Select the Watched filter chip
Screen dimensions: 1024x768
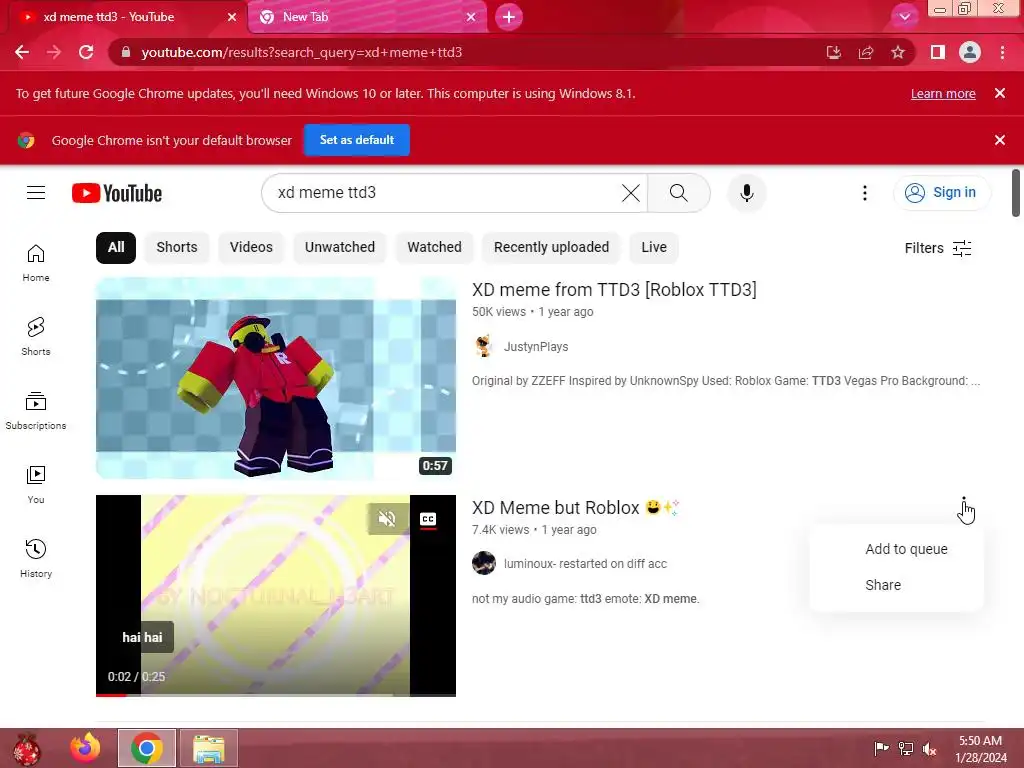click(x=434, y=248)
